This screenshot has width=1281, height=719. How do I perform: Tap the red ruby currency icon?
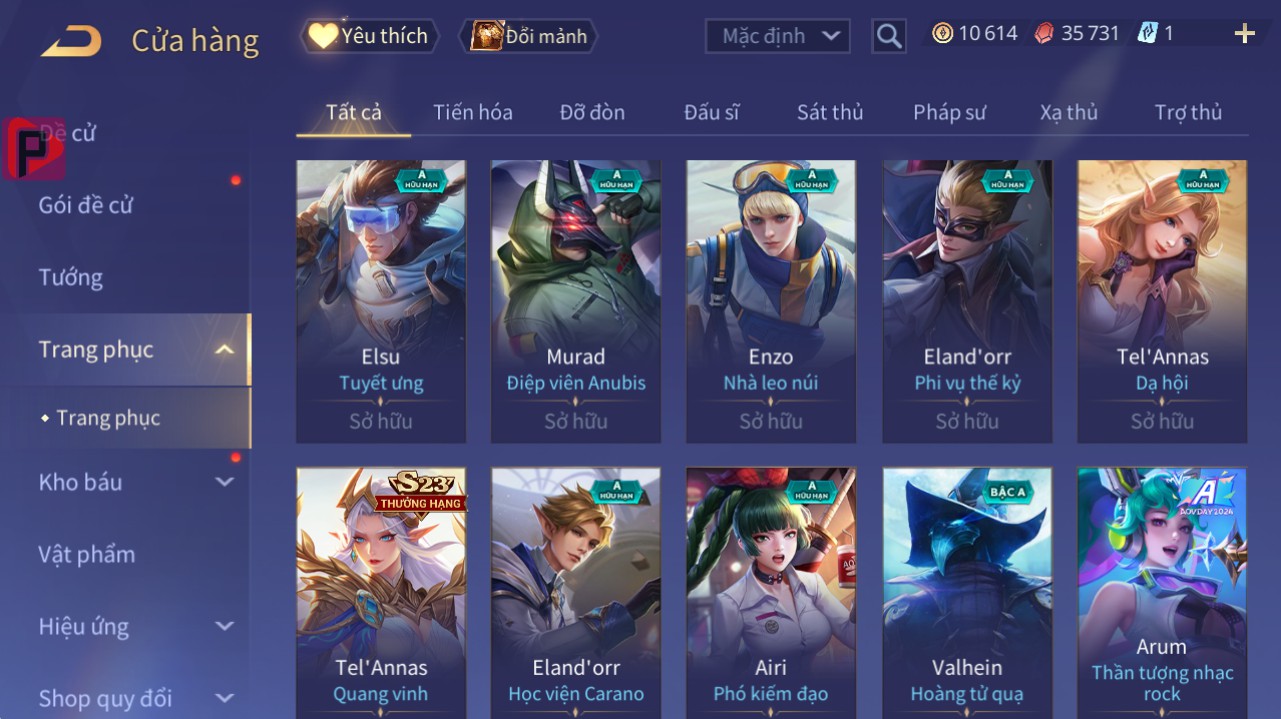pyautogui.click(x=1043, y=34)
